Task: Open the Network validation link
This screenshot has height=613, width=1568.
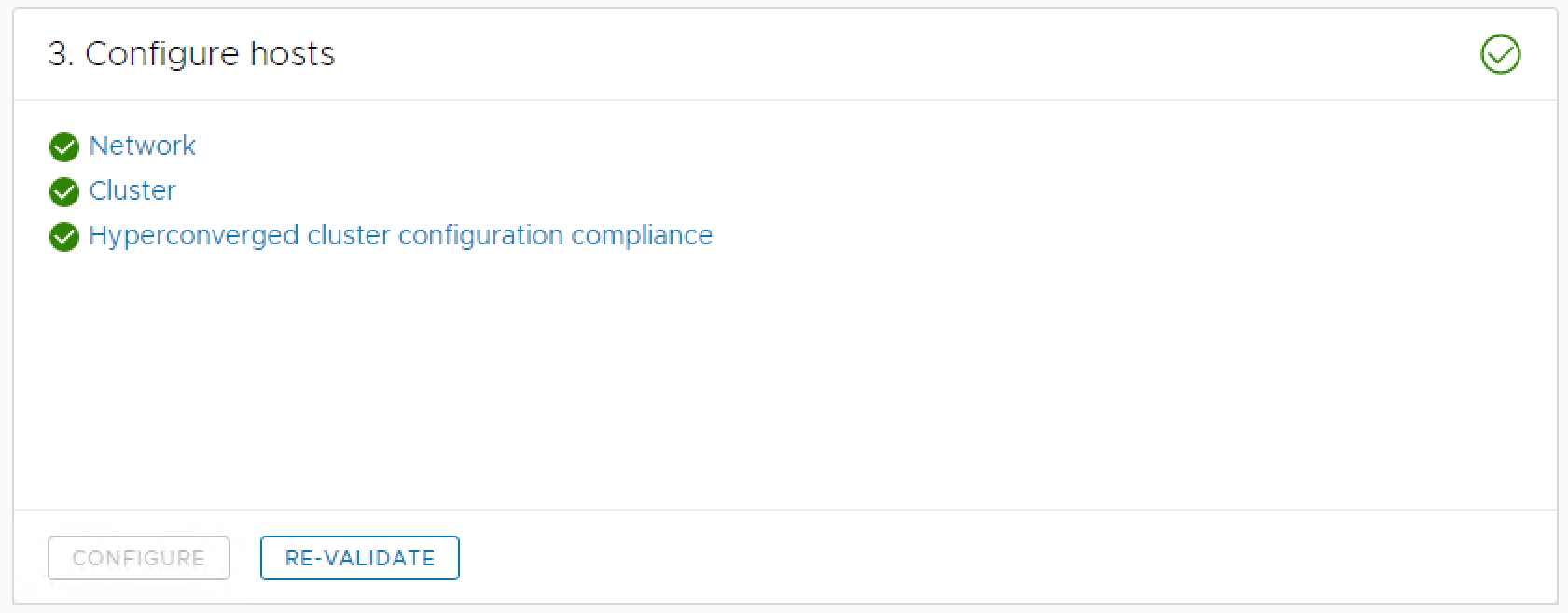Action: tap(142, 146)
